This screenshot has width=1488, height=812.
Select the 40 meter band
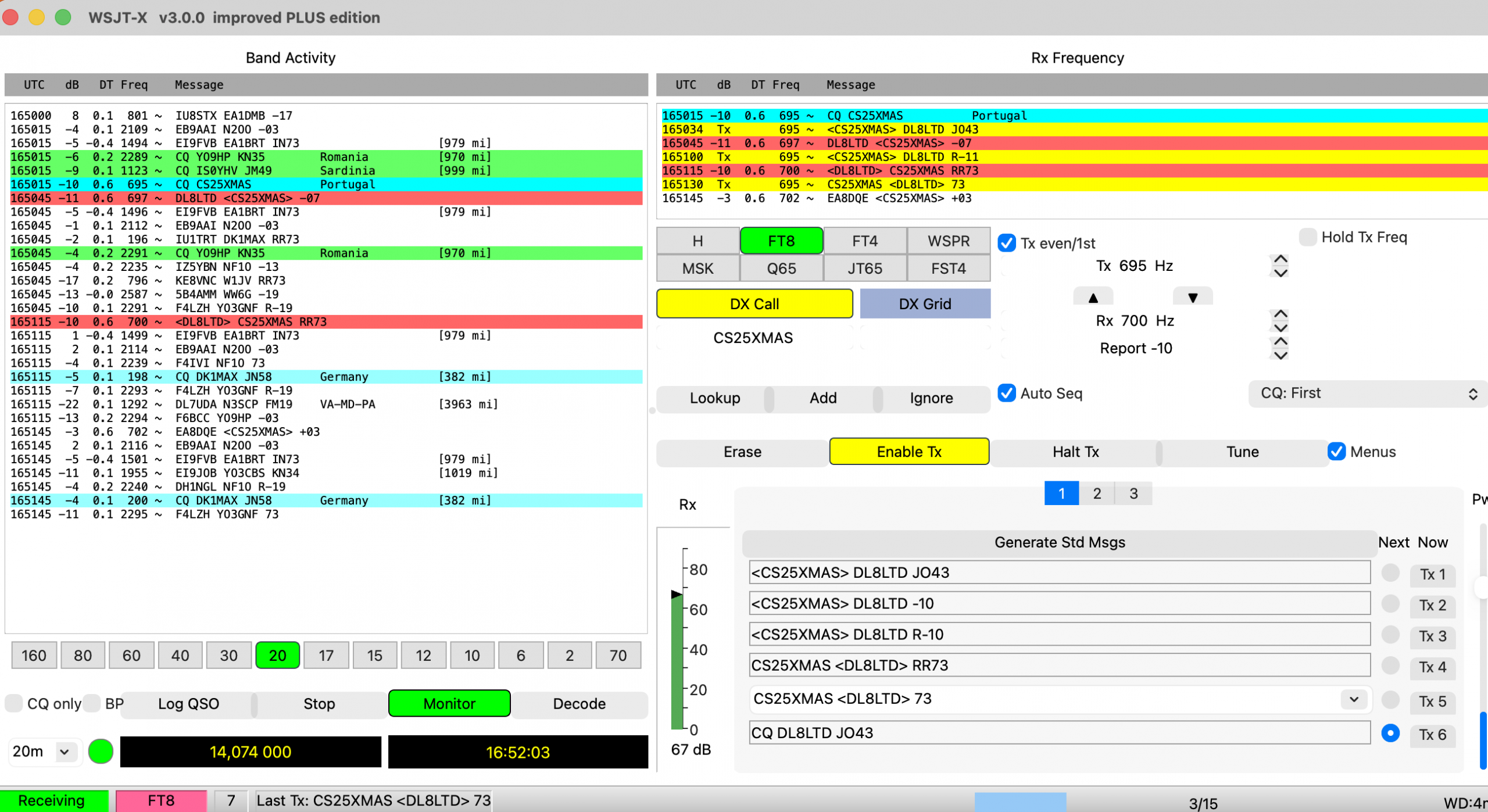[x=180, y=655]
